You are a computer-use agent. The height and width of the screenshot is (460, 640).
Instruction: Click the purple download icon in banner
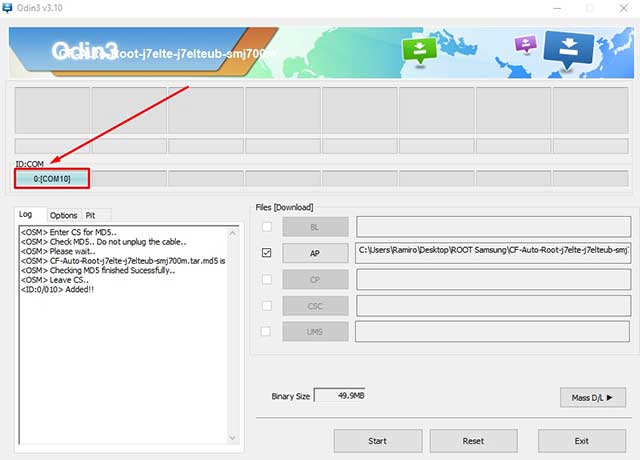tap(525, 44)
